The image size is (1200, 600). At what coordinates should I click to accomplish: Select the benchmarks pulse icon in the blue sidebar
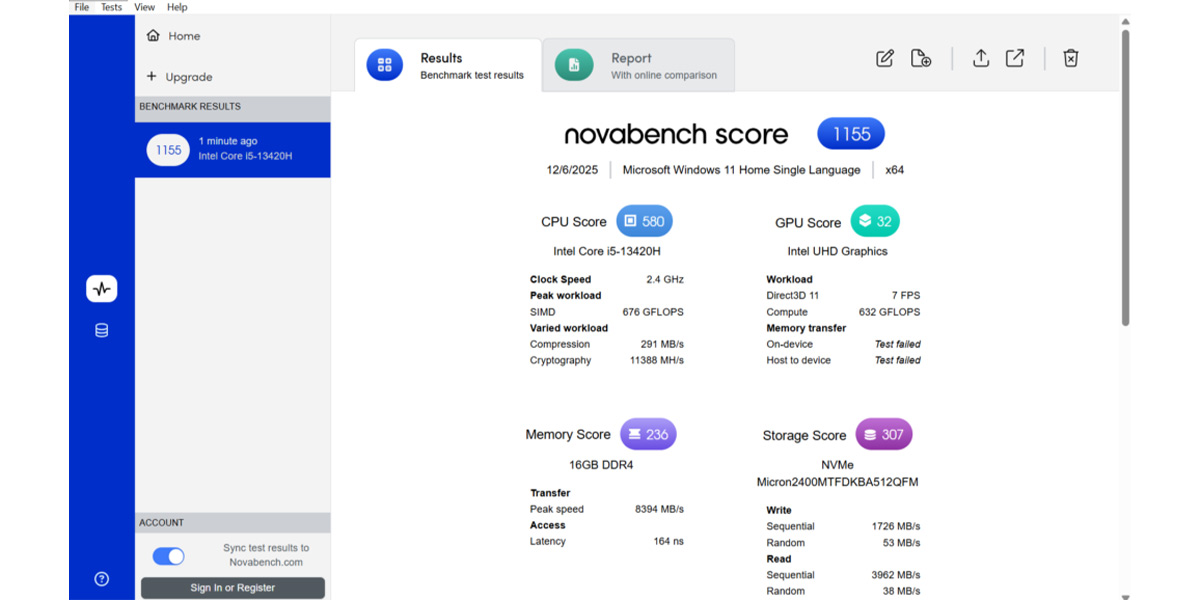point(102,289)
